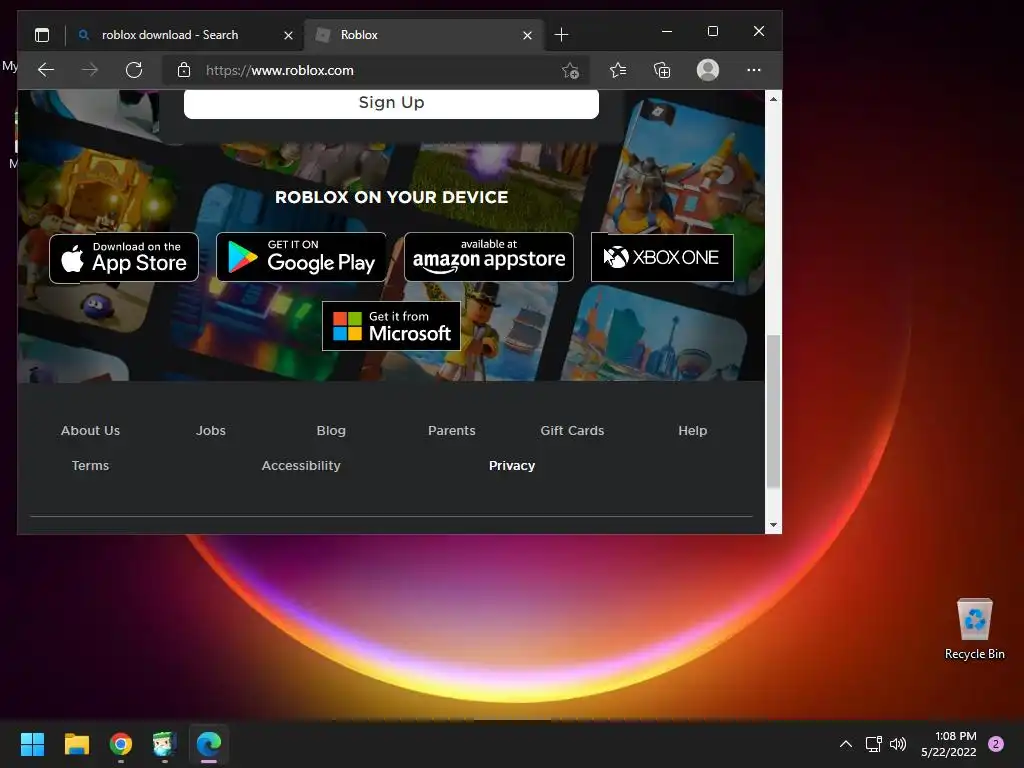Open the Edge Settings and more menu
The height and width of the screenshot is (768, 1024).
pyautogui.click(x=754, y=70)
